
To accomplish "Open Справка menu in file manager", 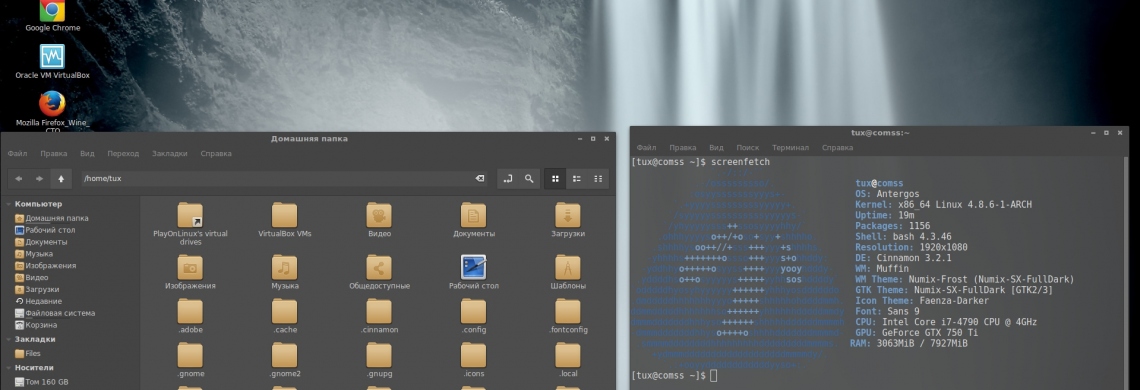I will pyautogui.click(x=216, y=154).
